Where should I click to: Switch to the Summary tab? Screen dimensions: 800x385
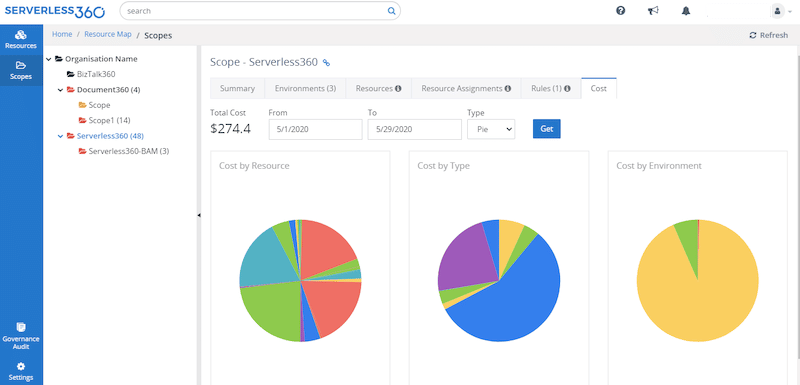coord(237,88)
